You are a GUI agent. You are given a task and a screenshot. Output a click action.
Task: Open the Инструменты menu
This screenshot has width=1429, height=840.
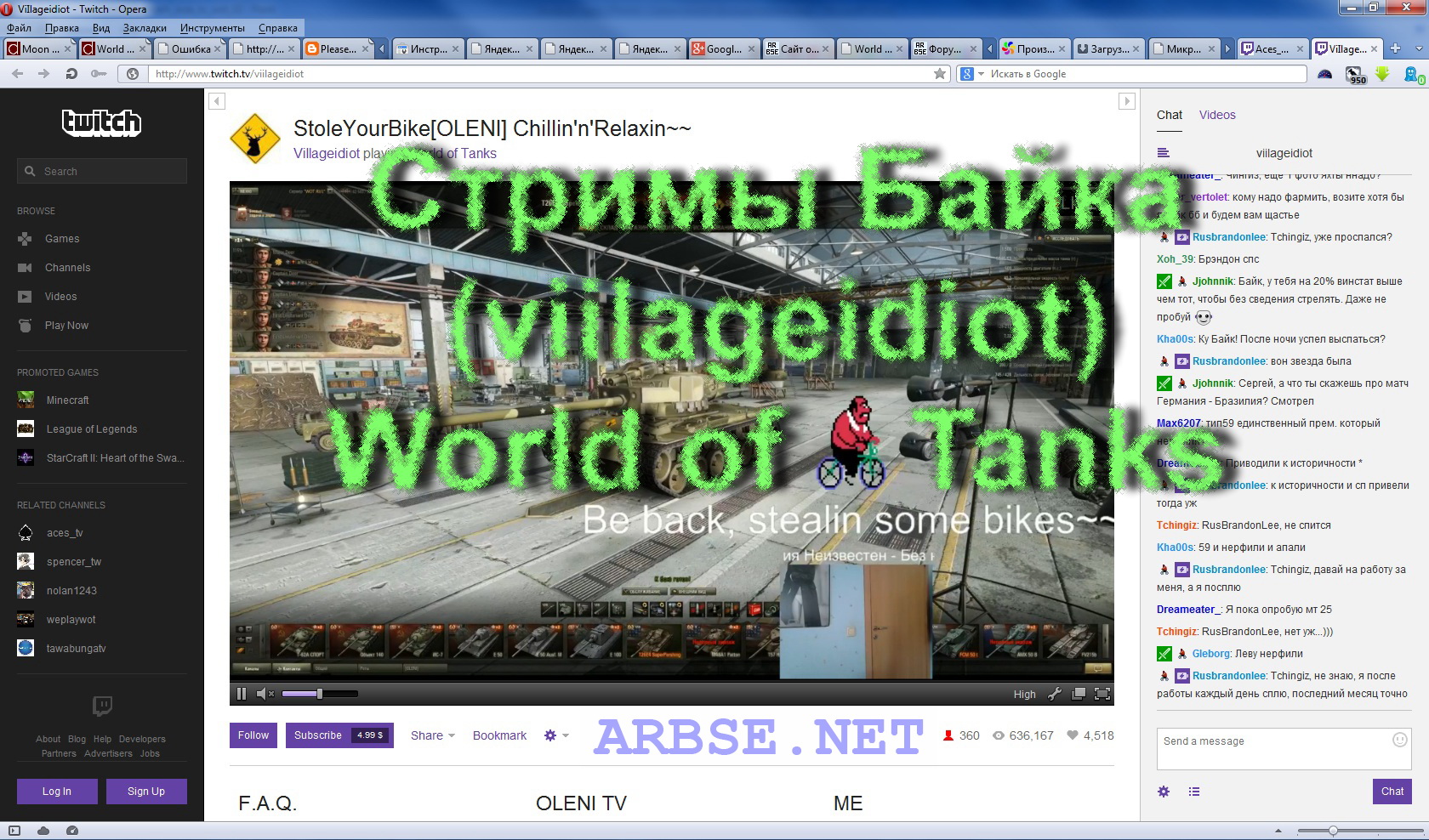coord(213,28)
